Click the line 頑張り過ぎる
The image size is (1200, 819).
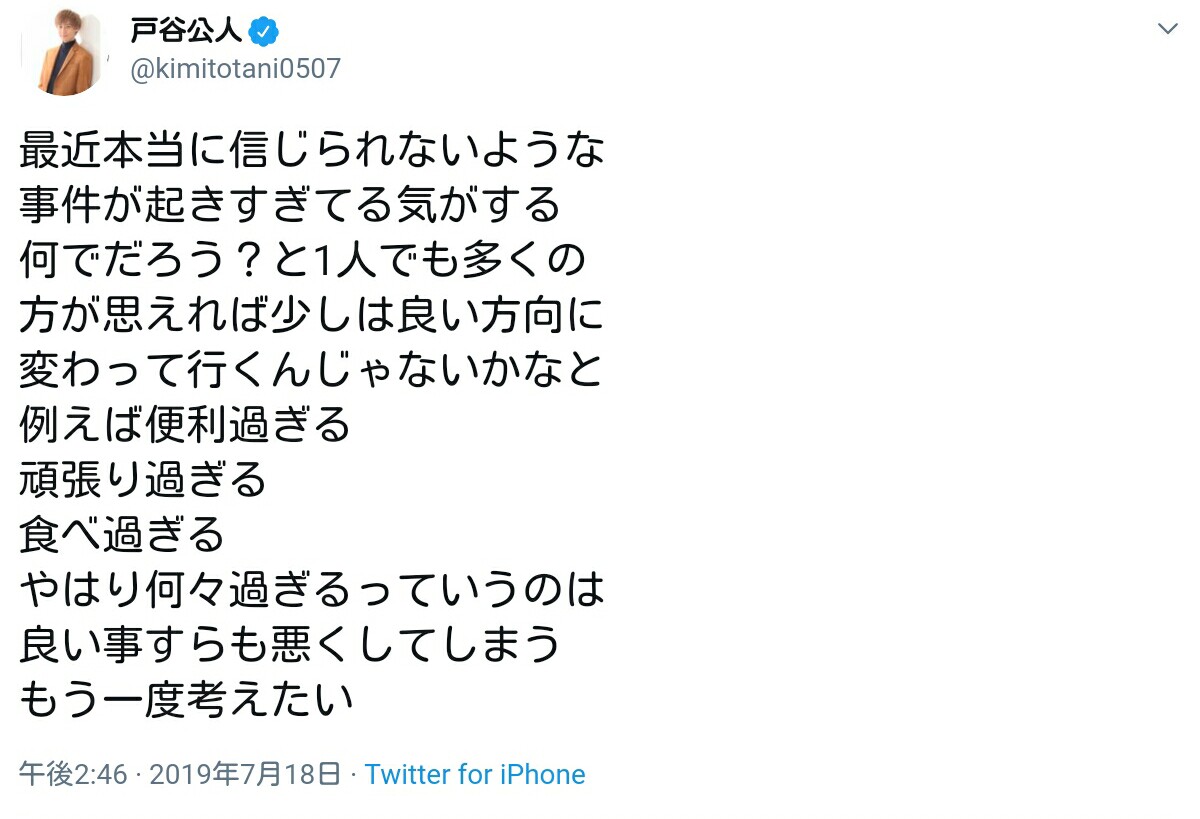coord(143,481)
